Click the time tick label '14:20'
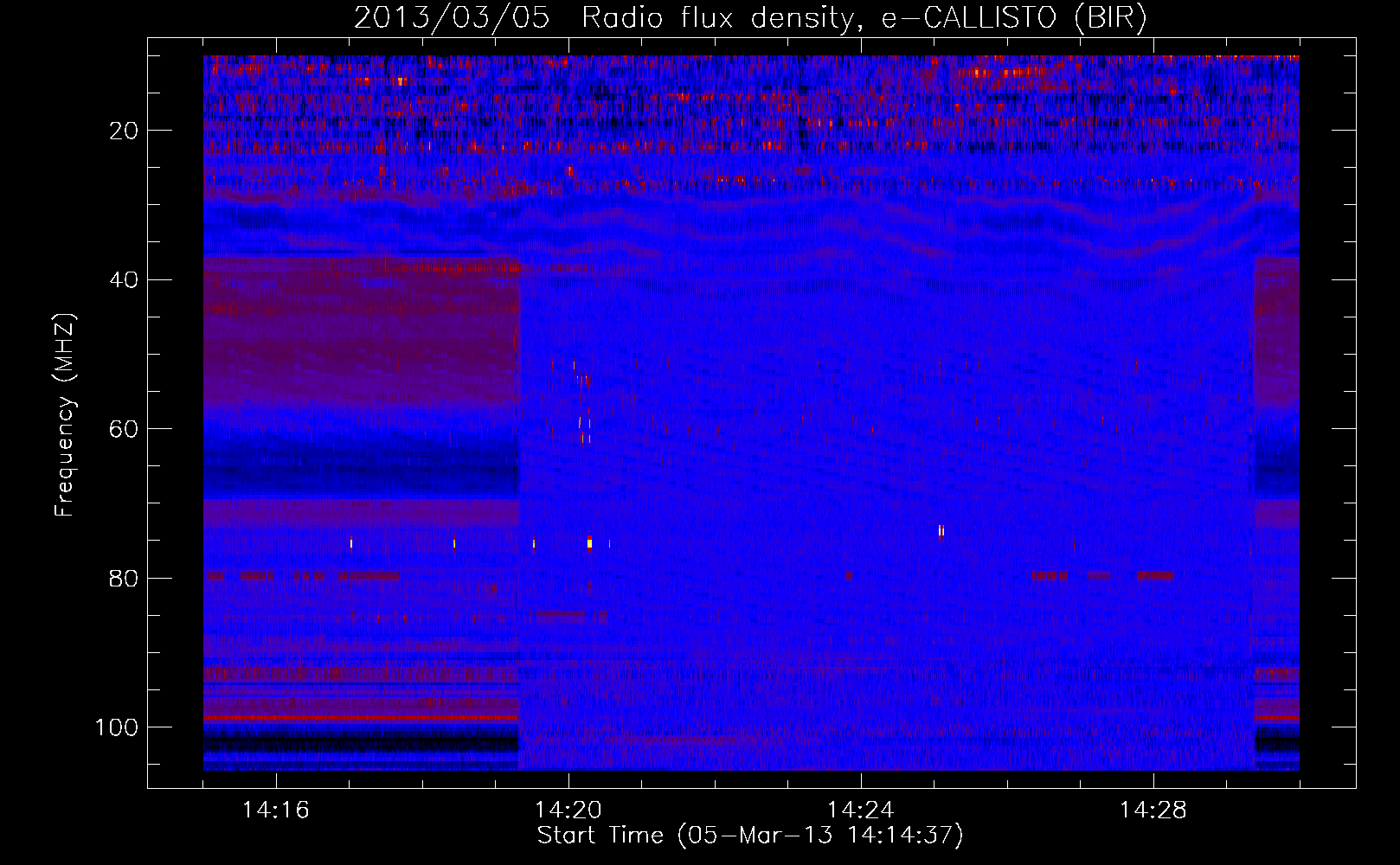Image resolution: width=1400 pixels, height=865 pixels. tap(568, 811)
